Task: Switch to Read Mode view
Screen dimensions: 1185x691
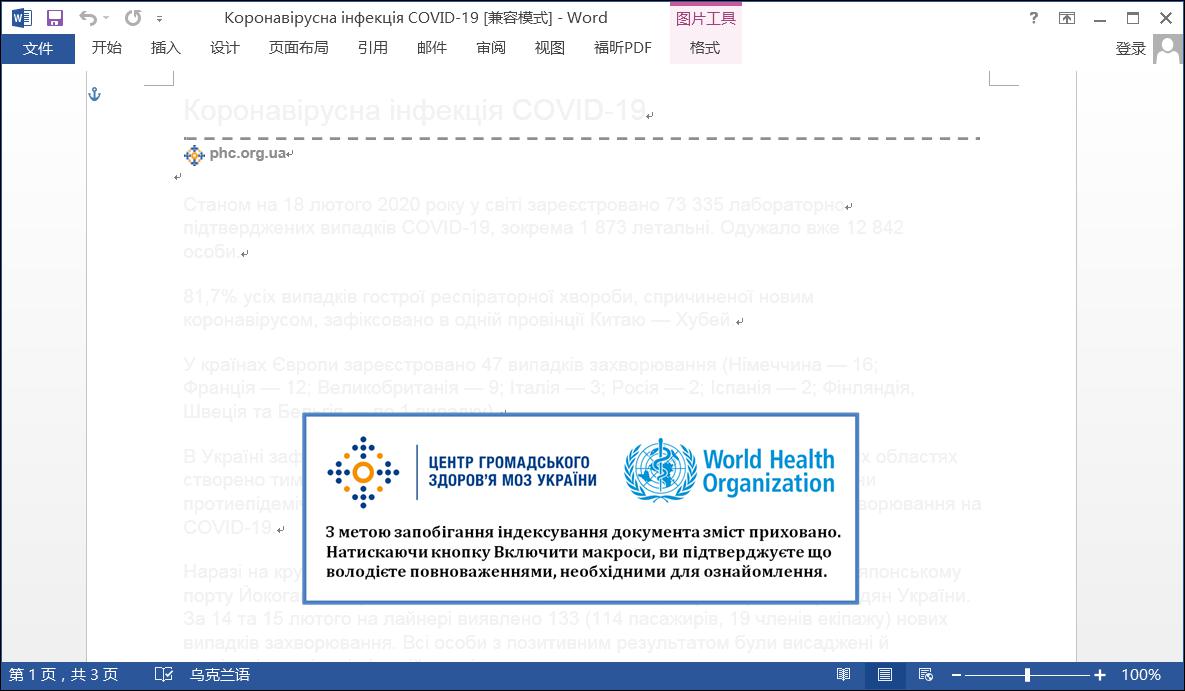Action: point(843,674)
